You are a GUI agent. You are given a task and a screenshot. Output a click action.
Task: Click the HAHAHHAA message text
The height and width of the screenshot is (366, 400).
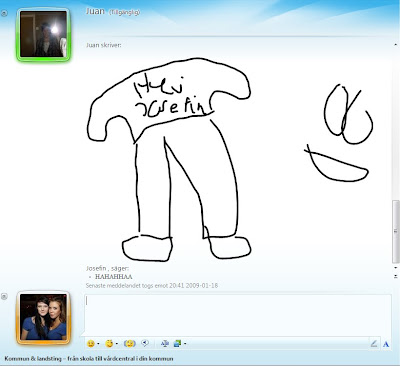114,276
